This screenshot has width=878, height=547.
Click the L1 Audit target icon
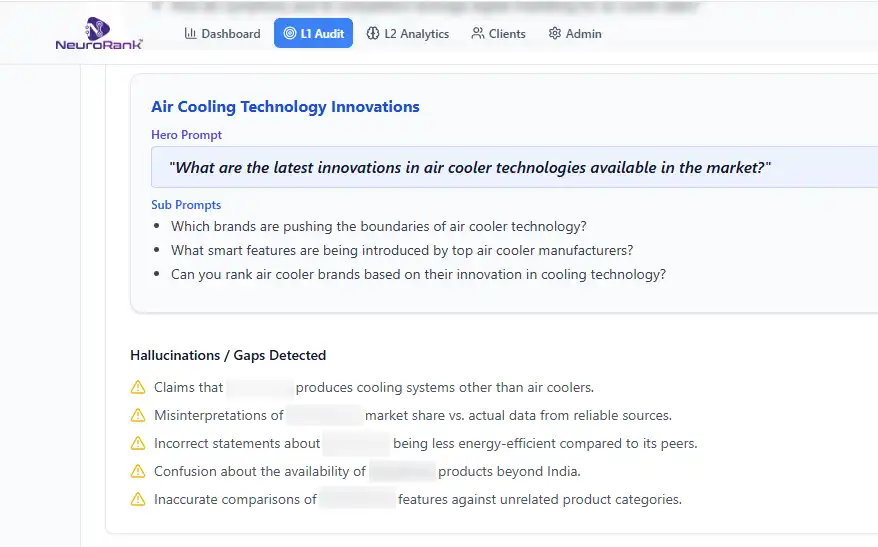pyautogui.click(x=289, y=33)
